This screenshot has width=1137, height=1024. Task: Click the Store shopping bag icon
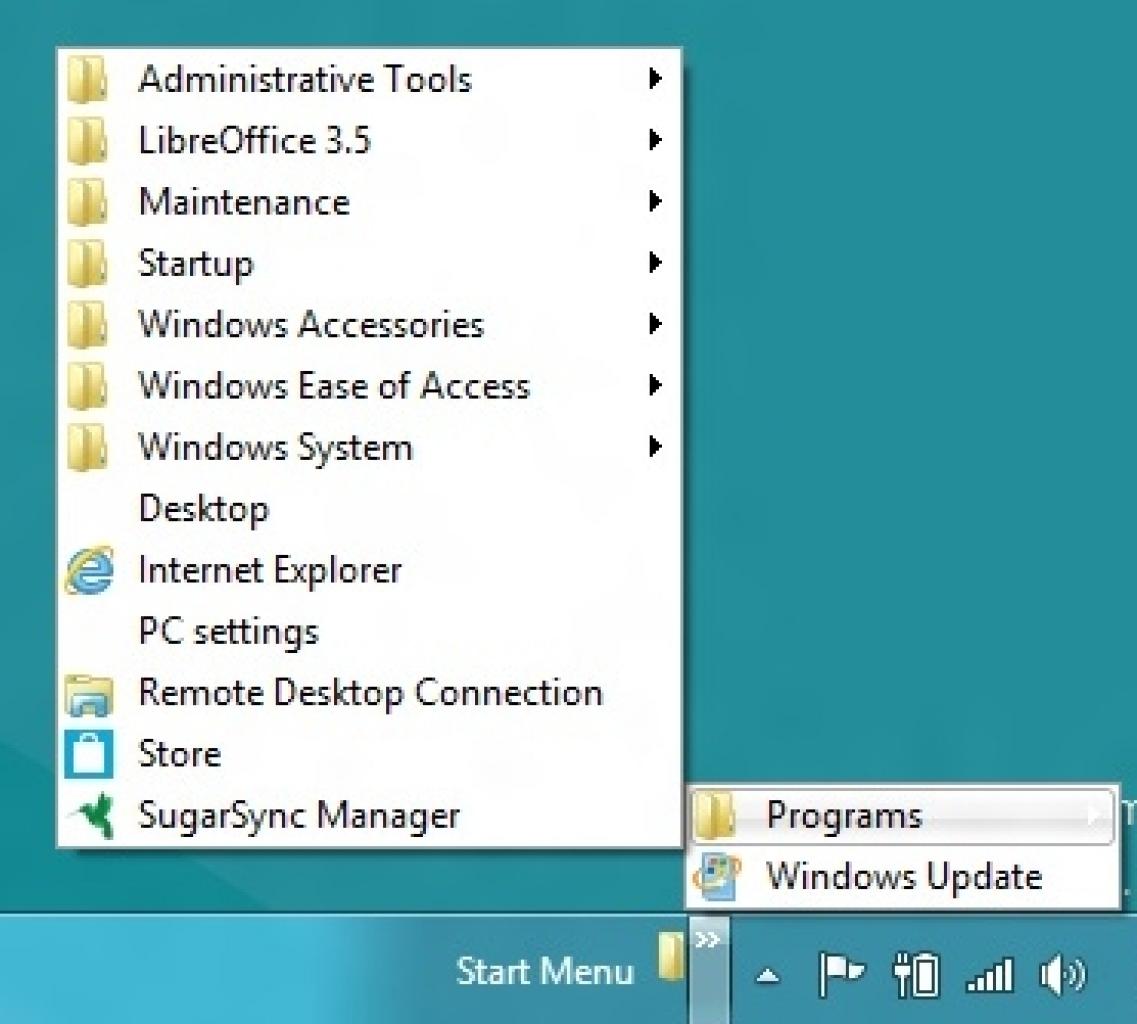point(89,754)
